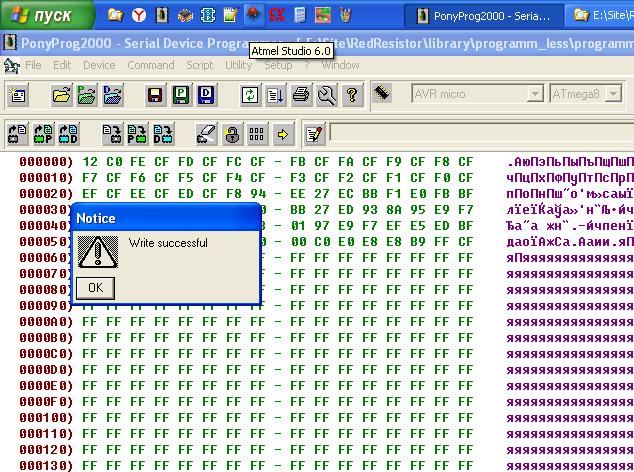634x472 pixels.
Task: Click the Print toolbar icon
Action: point(301,96)
